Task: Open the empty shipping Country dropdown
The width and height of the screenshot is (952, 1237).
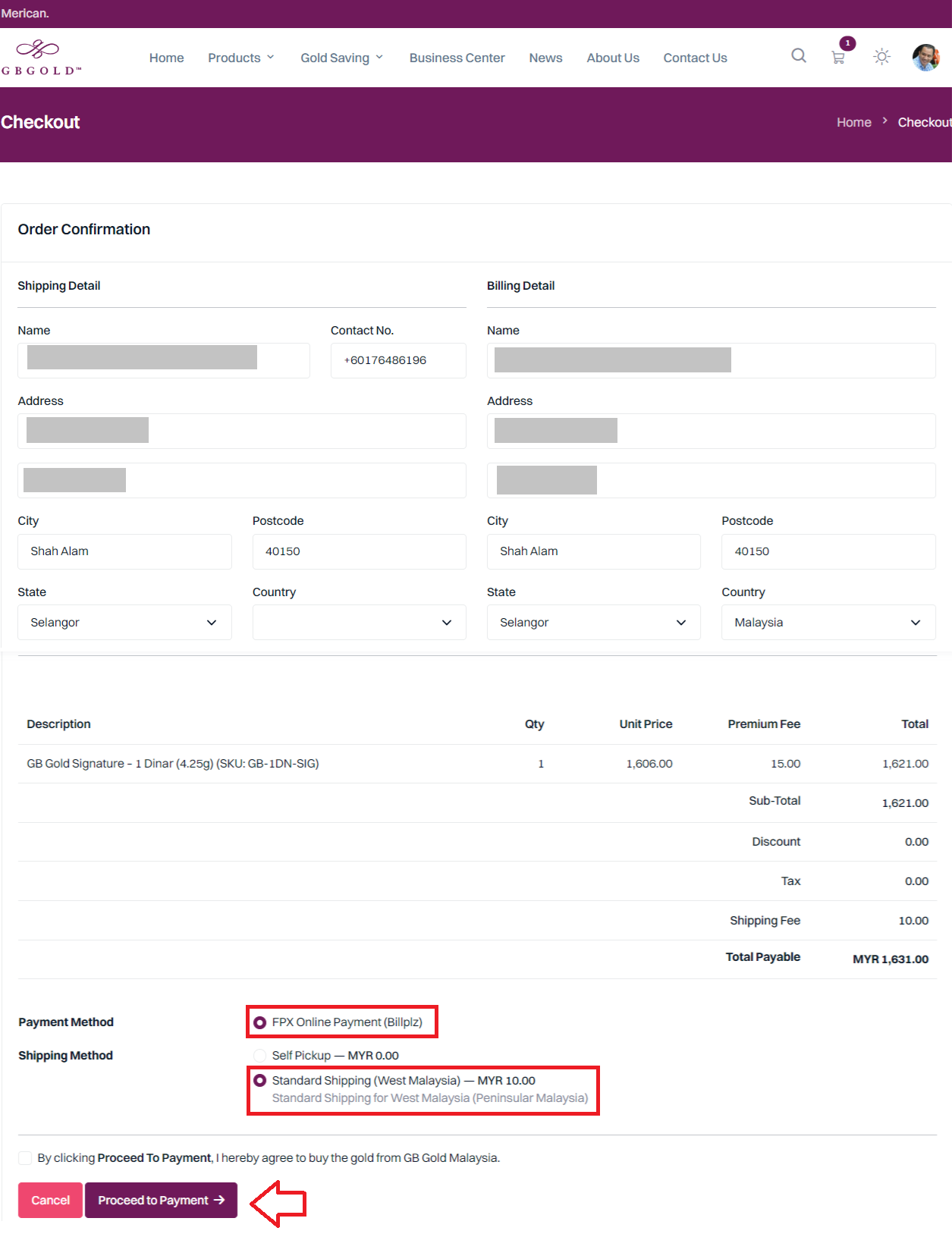Action: coord(359,623)
